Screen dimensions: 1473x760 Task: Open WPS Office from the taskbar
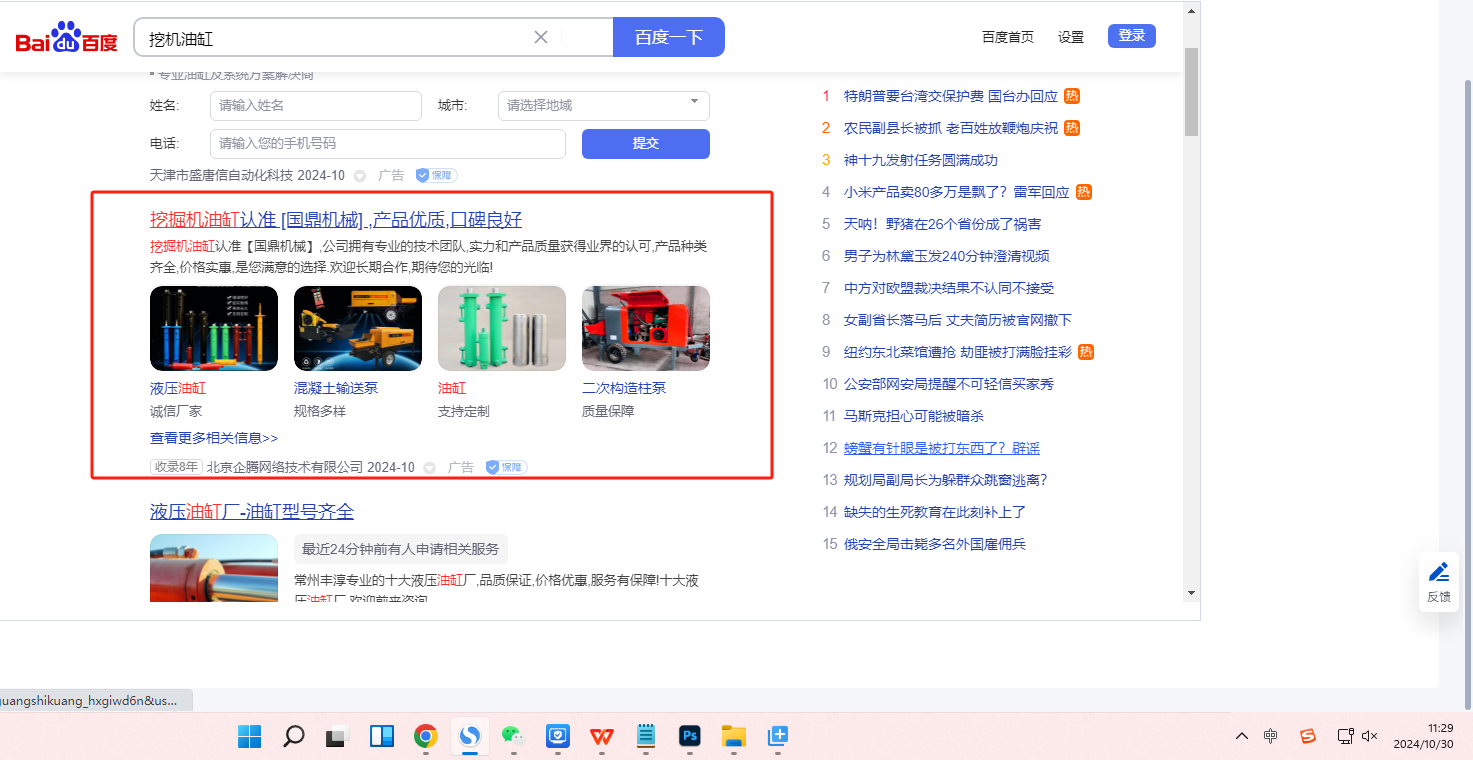coord(601,737)
